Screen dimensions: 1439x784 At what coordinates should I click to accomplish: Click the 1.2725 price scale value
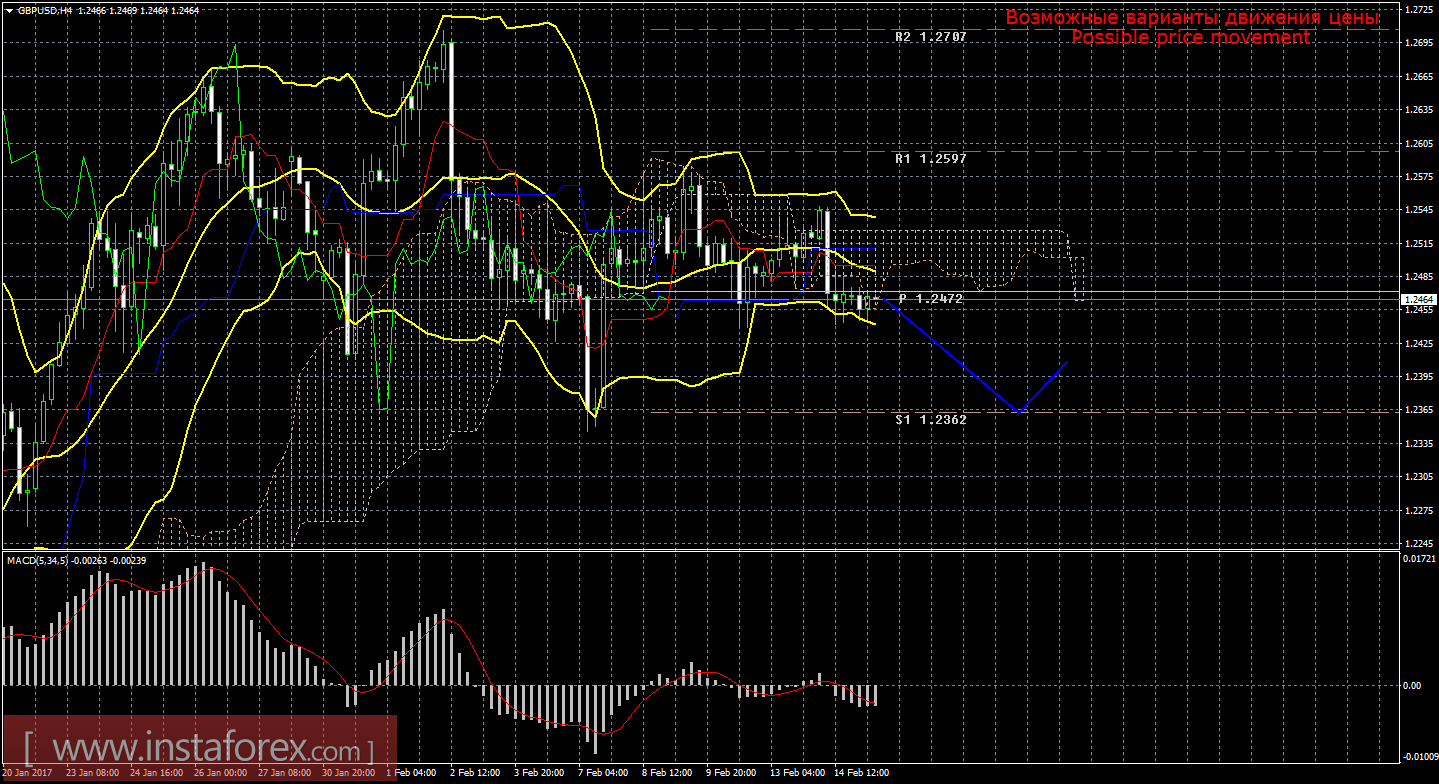1416,10
